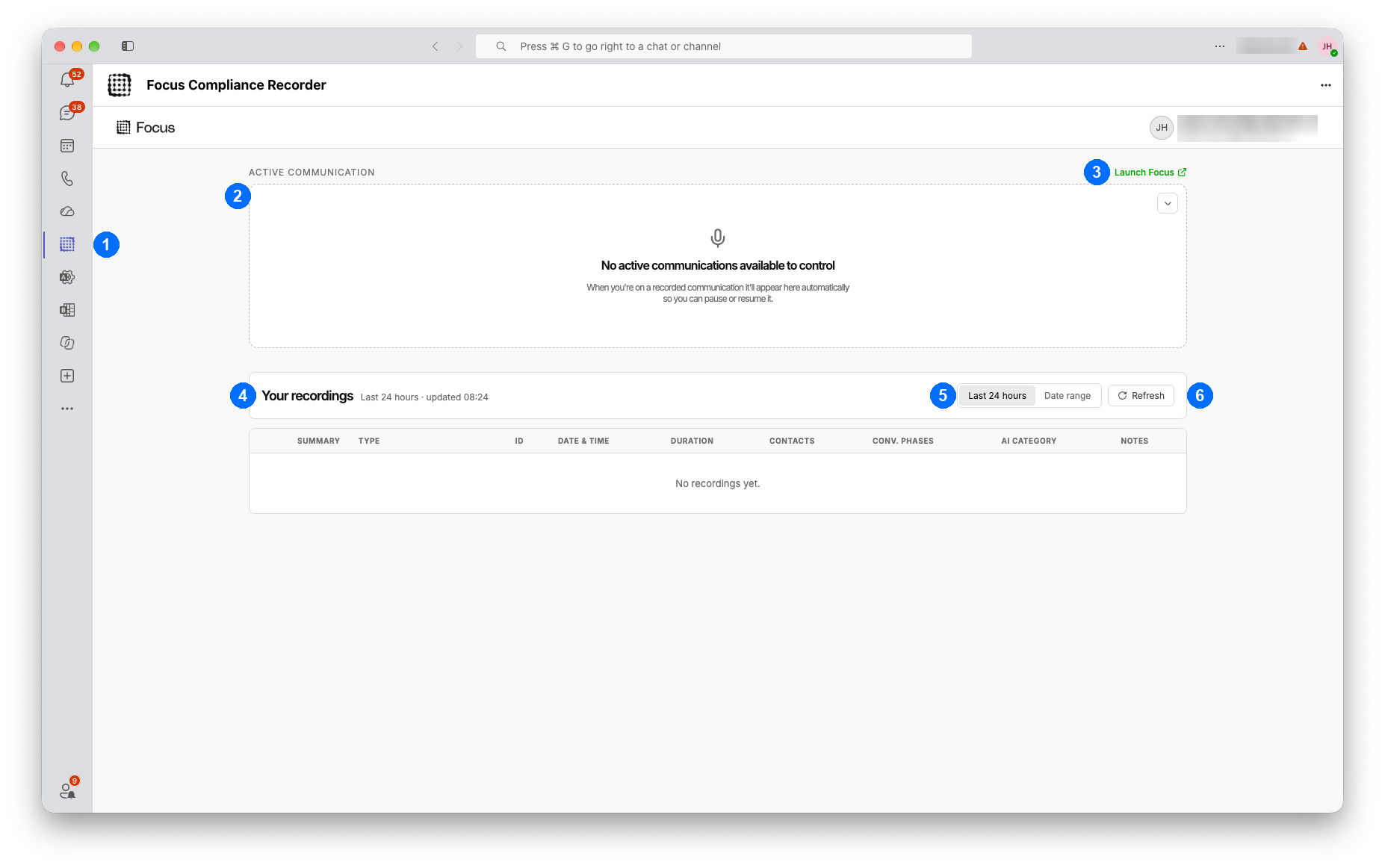Switch to Date range filter
Image resolution: width=1385 pixels, height=868 pixels.
[x=1068, y=396]
